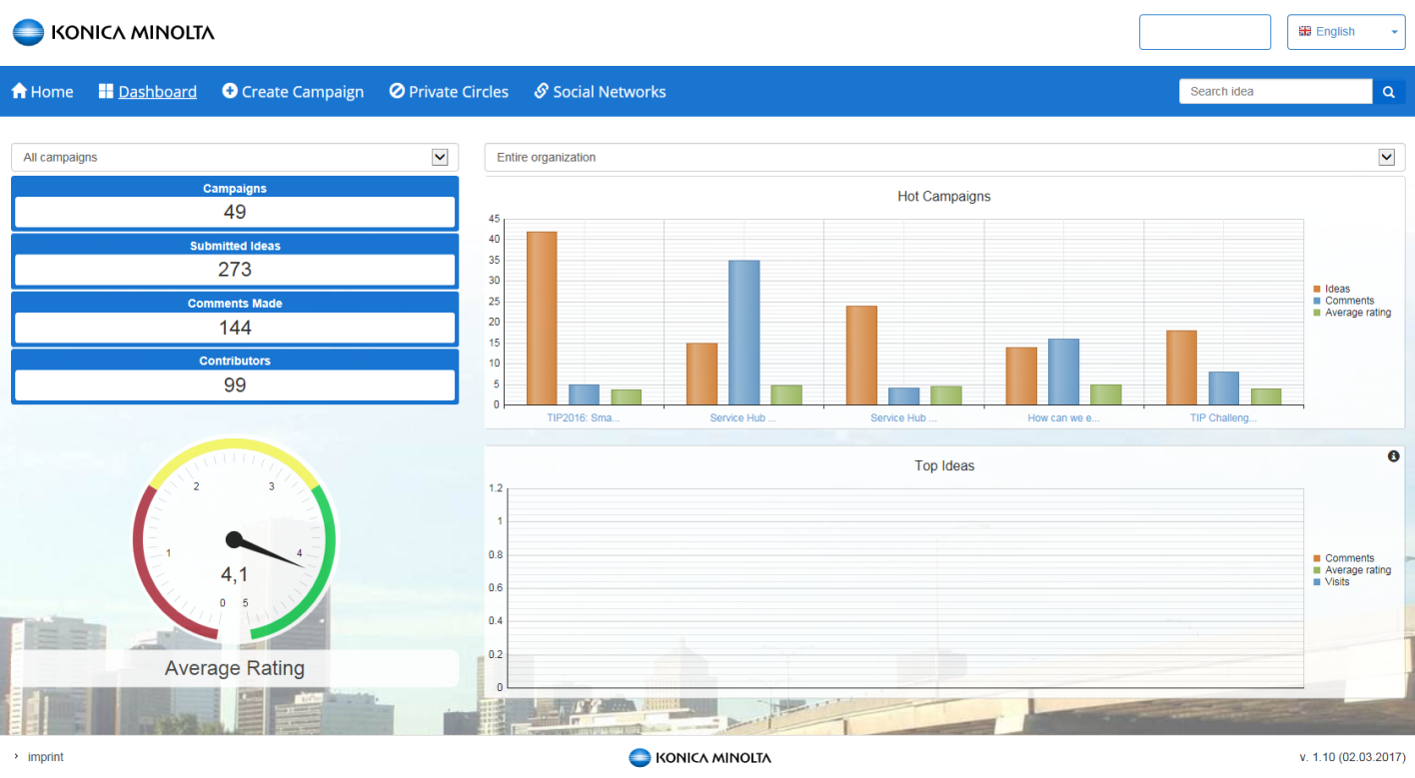Image resolution: width=1415 pixels, height=778 pixels.
Task: Click the Konica Minolta footer logo
Action: (x=698, y=757)
